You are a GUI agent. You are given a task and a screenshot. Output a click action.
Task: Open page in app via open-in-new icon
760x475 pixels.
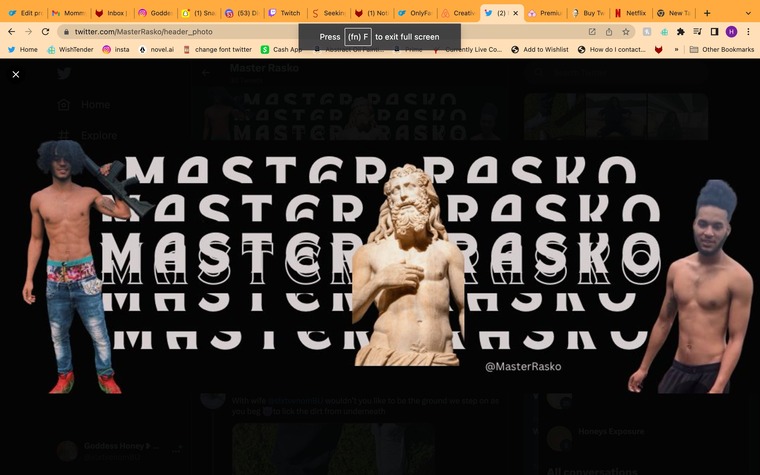coord(592,32)
